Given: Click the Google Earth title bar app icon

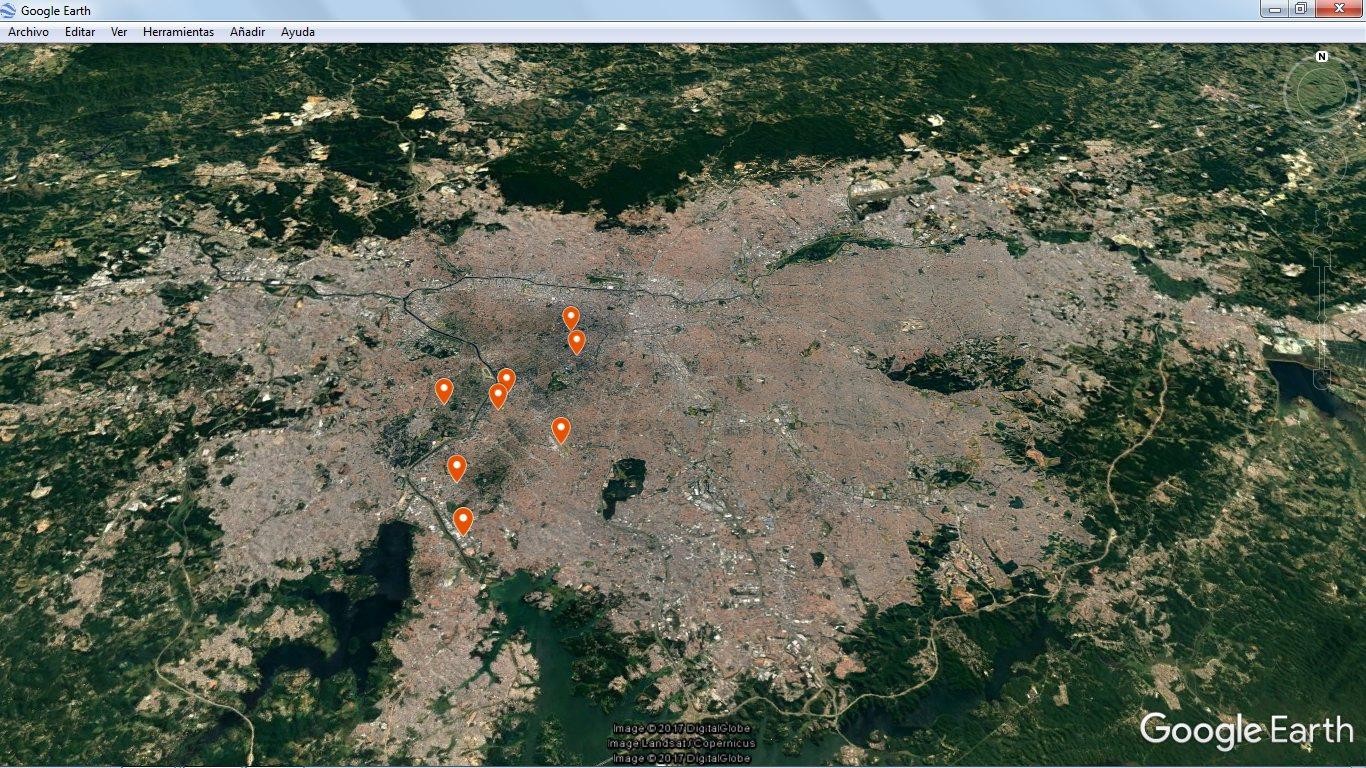Looking at the screenshot, I should point(9,10).
